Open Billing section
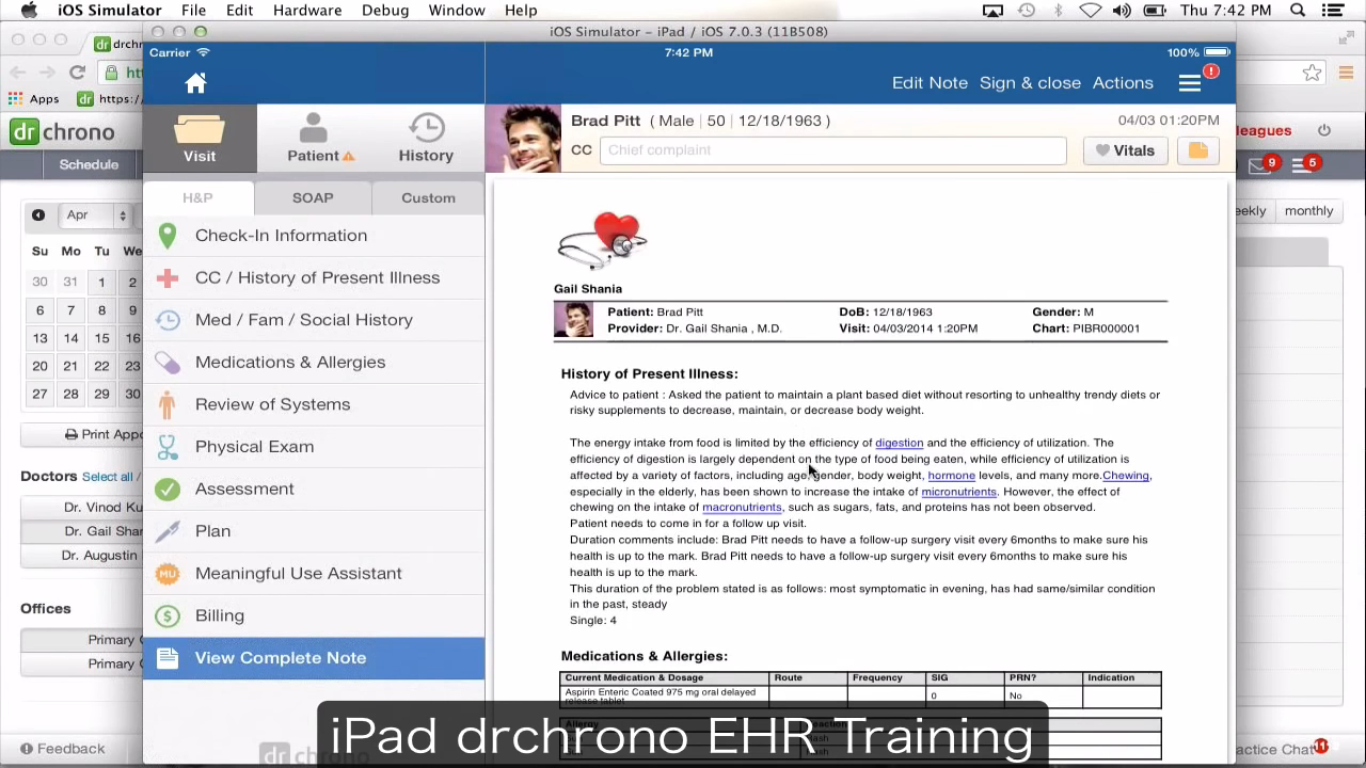Image resolution: width=1366 pixels, height=768 pixels. tap(314, 616)
